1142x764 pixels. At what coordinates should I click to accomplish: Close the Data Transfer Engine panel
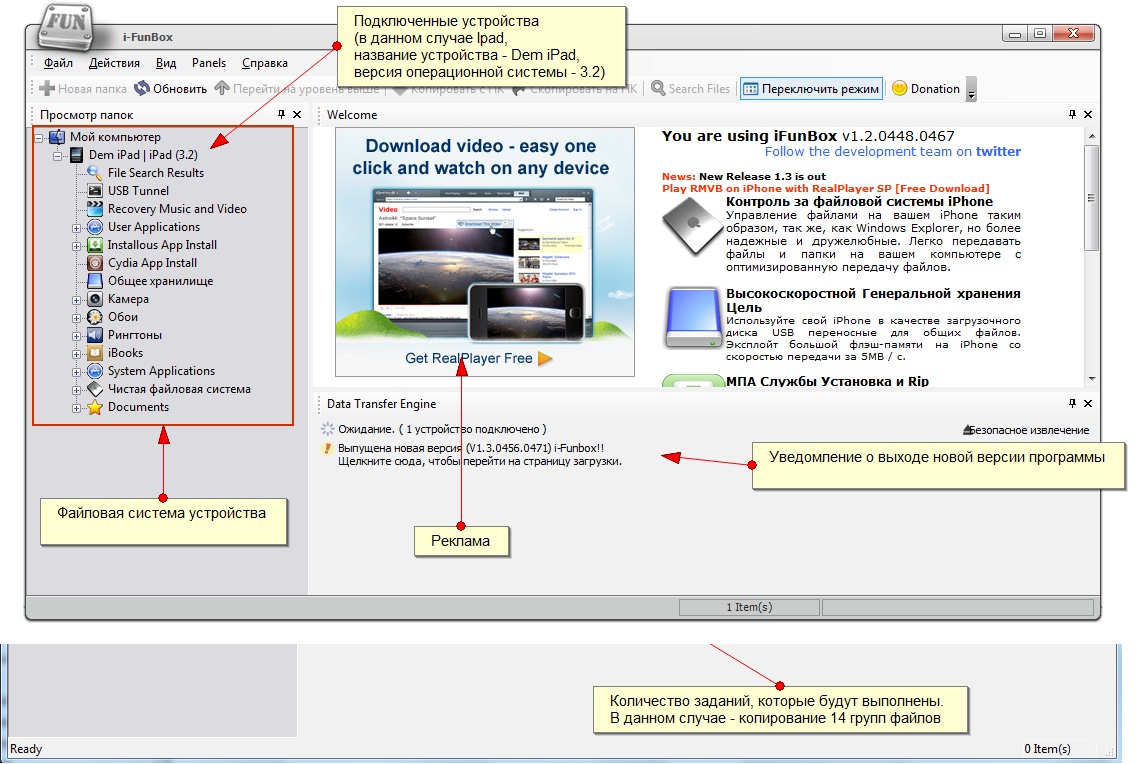click(1088, 403)
